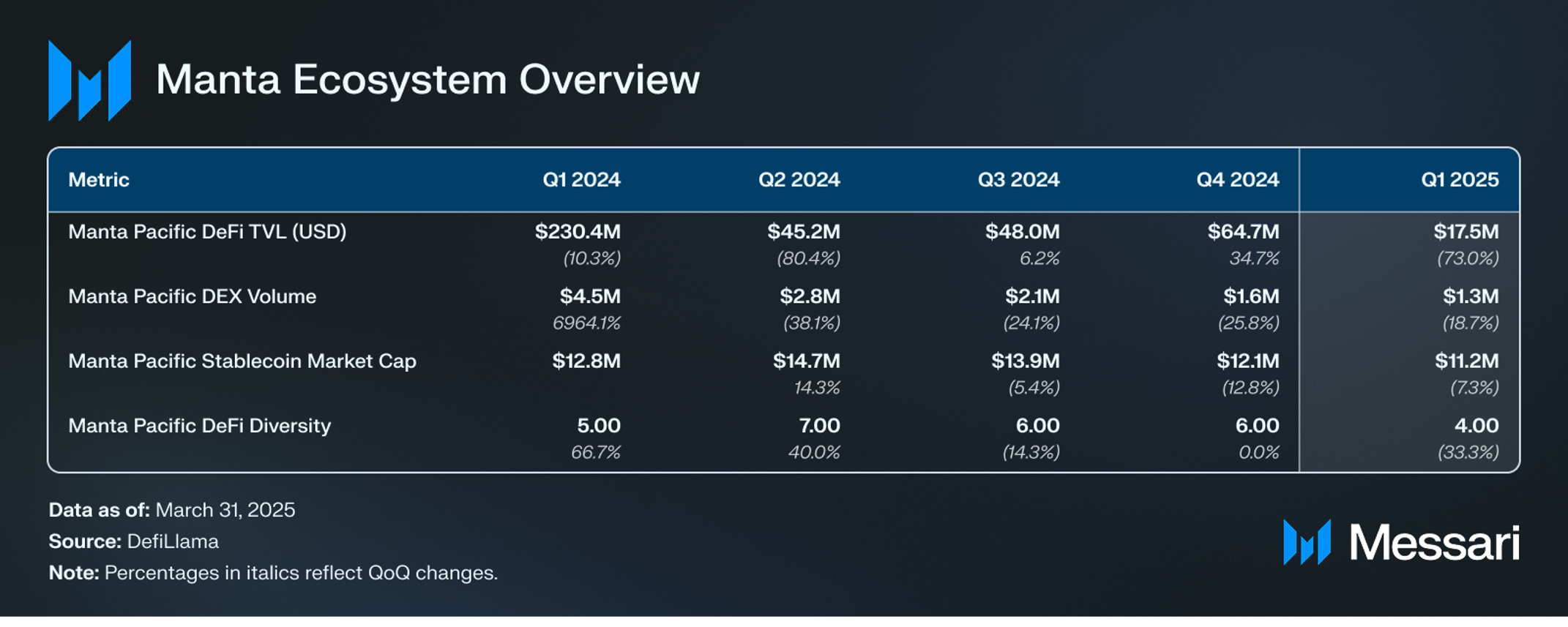Screen dimensions: 1568x627
Task: Click the "$14.7M" stablecoin market cap value
Action: 807,361
